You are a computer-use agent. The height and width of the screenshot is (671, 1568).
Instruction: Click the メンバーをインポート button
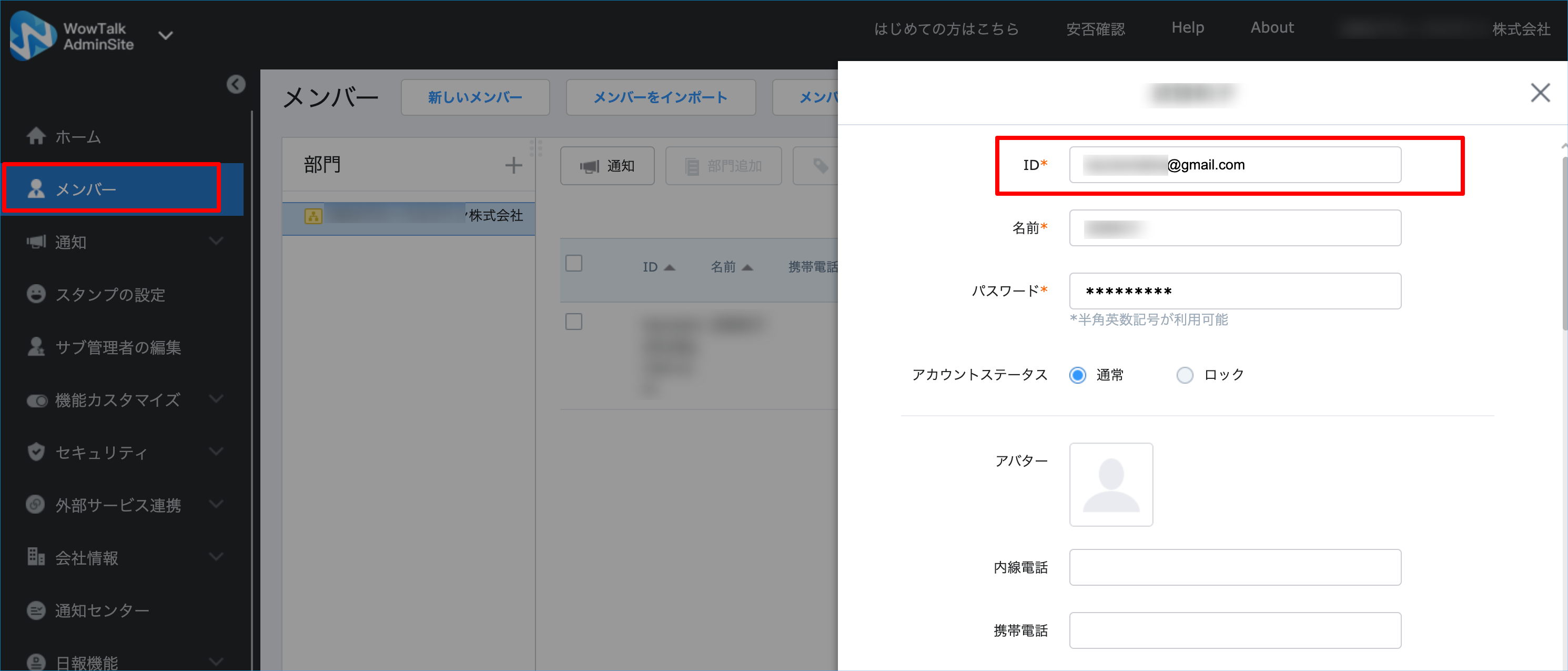click(661, 97)
